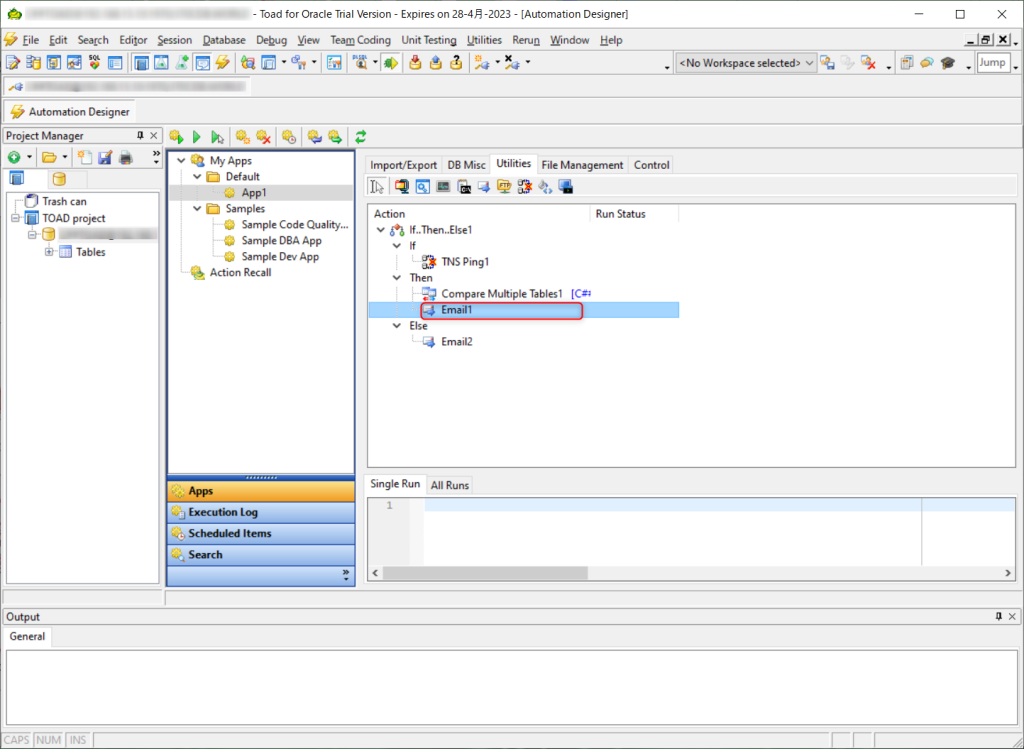Select the TNS Ping1 action row

[x=465, y=262]
